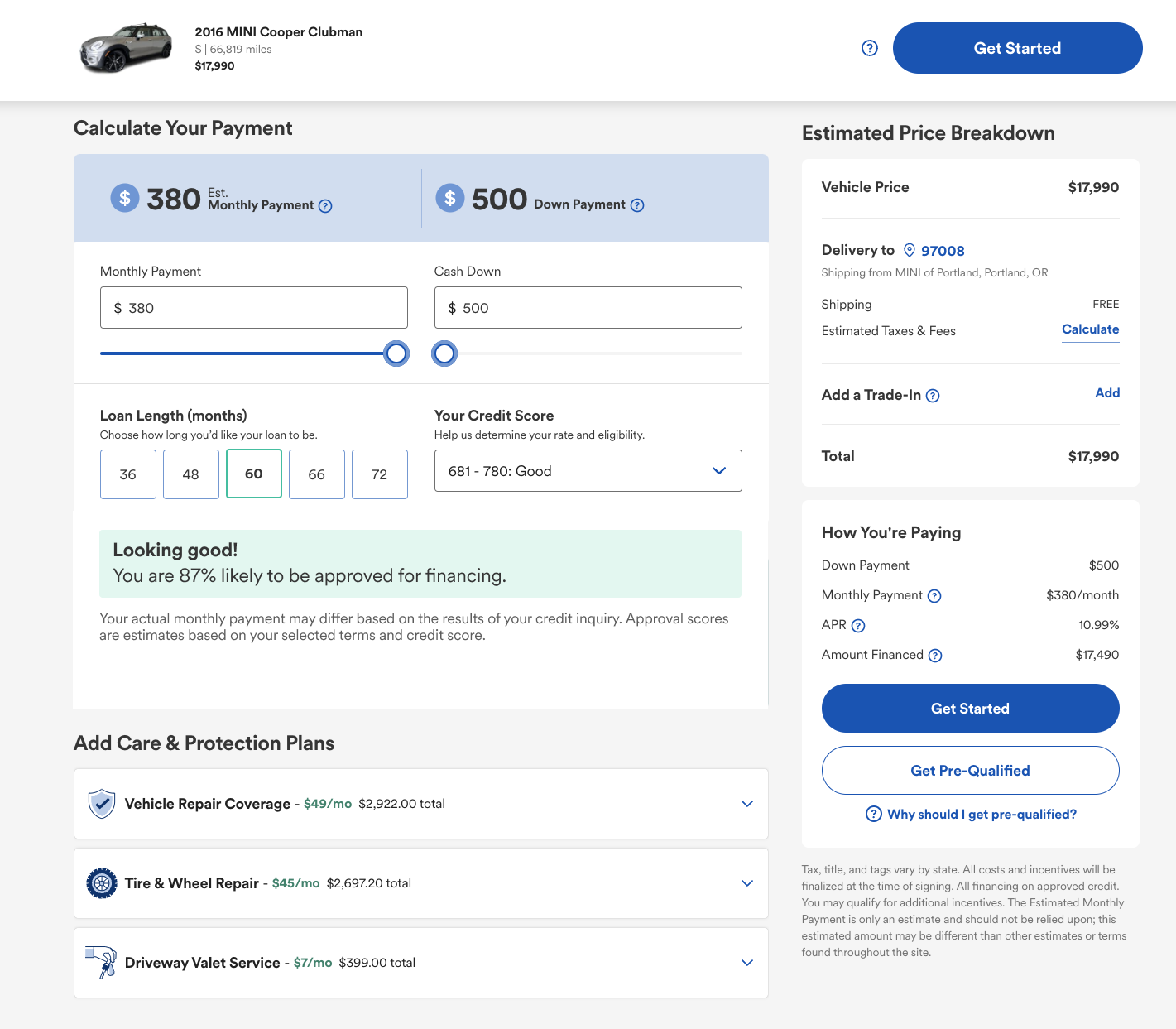The image size is (1176, 1029).
Task: Click the $7/mo Driveway Valet price
Action: [313, 963]
